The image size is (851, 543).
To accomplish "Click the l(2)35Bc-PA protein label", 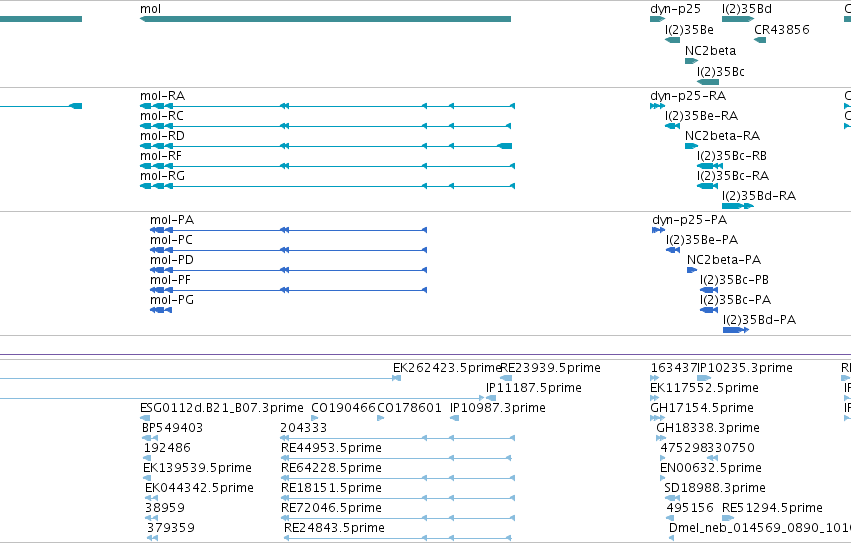I will tap(735, 300).
